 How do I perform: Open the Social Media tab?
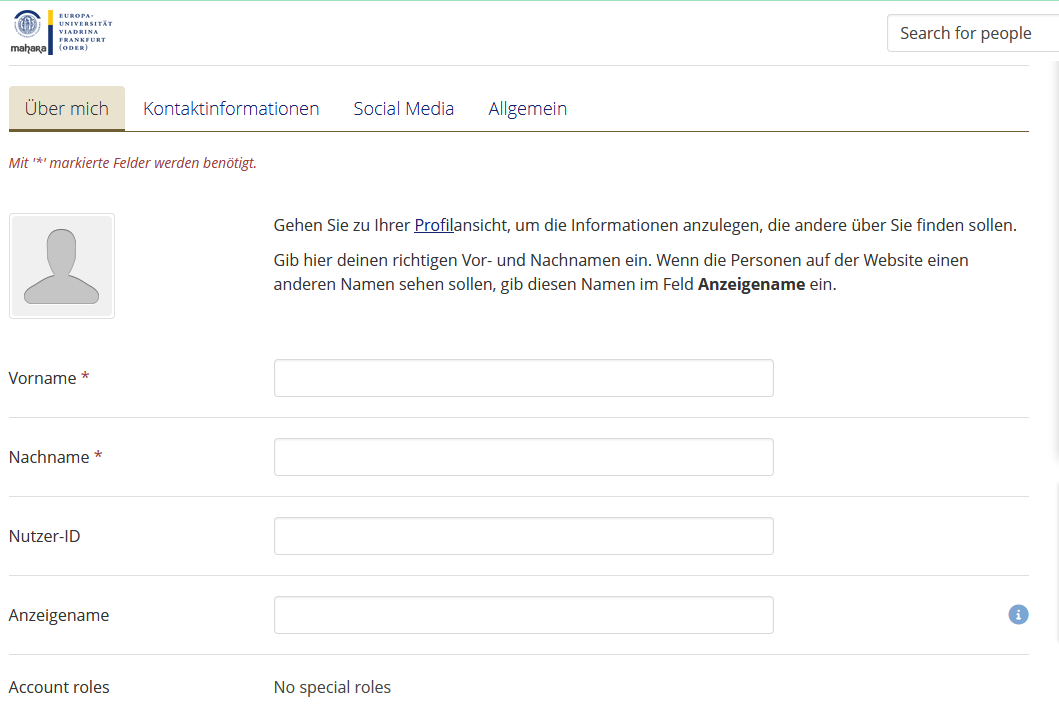[x=404, y=109]
